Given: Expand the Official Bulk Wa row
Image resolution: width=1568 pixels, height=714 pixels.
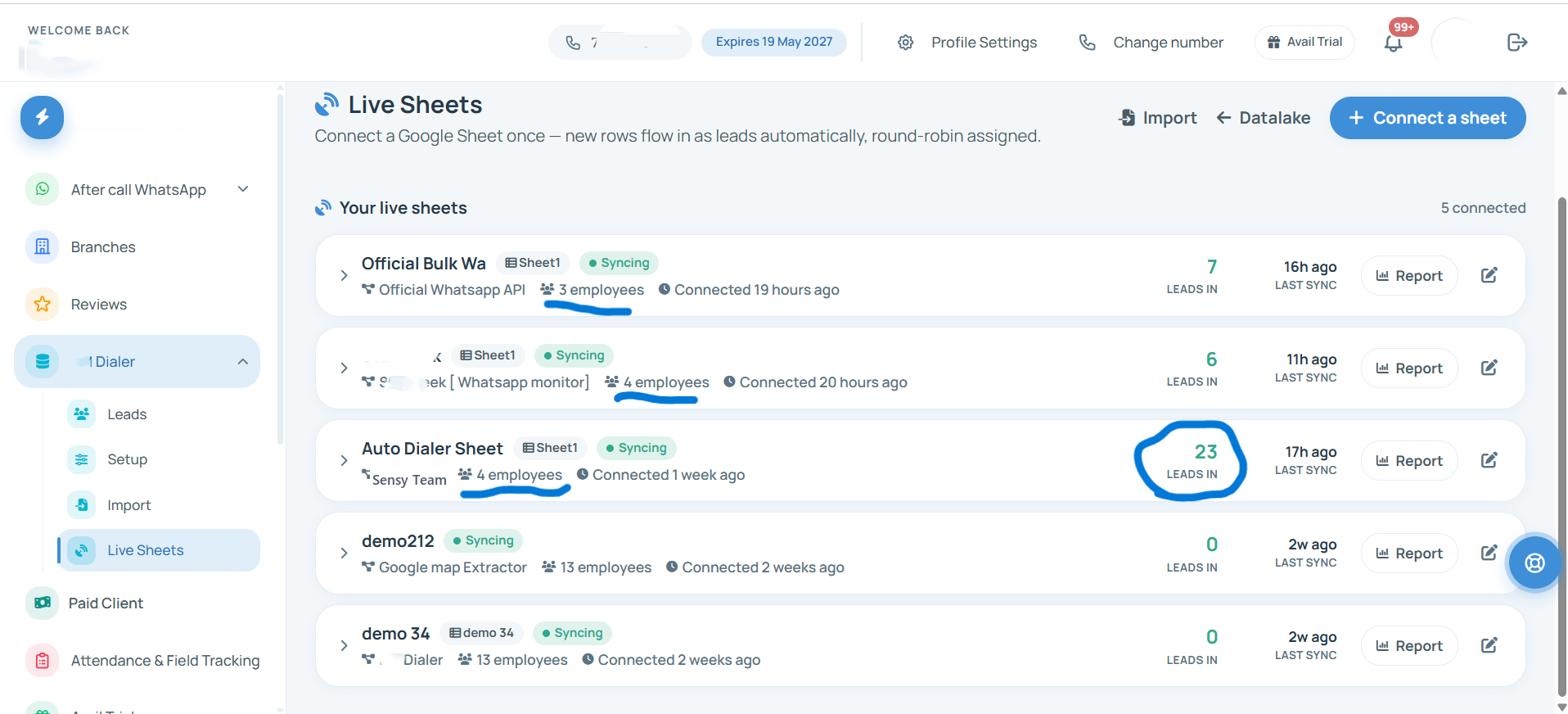Looking at the screenshot, I should 344,275.
